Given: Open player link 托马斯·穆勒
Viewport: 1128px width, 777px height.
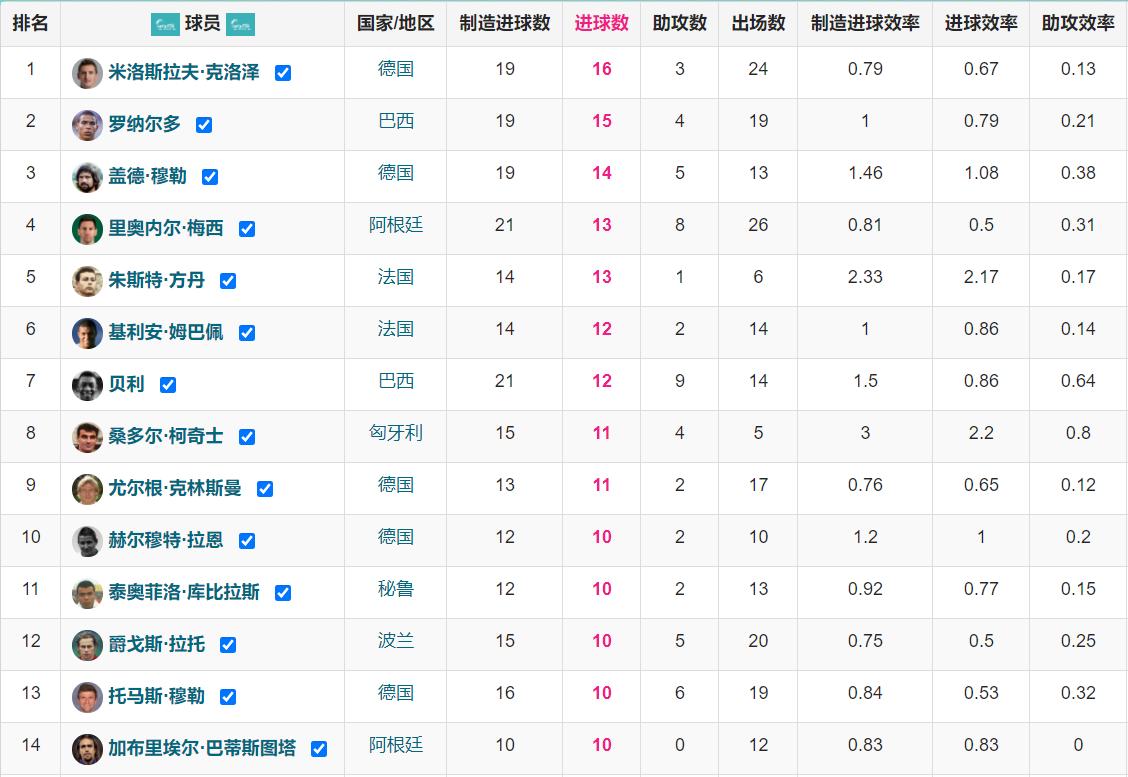Looking at the screenshot, I should 156,696.
